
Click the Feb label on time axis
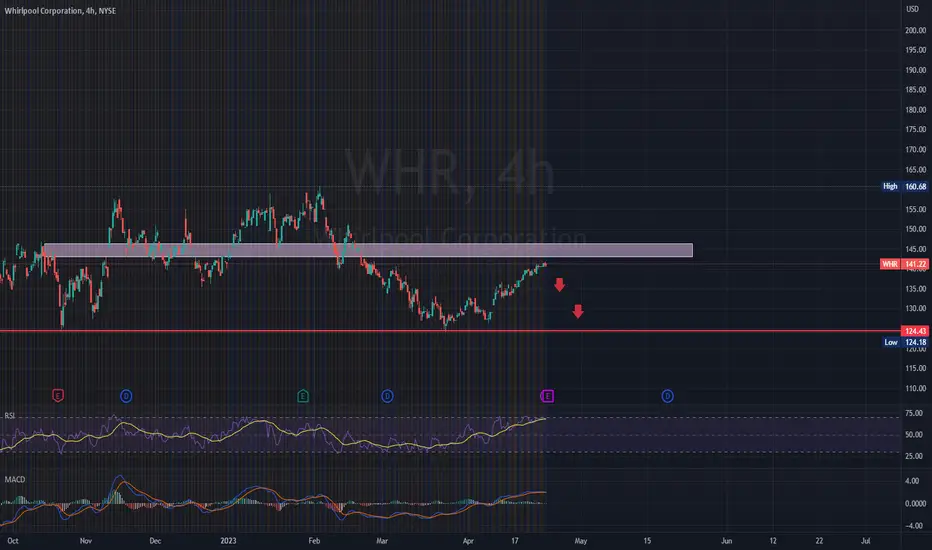click(314, 540)
